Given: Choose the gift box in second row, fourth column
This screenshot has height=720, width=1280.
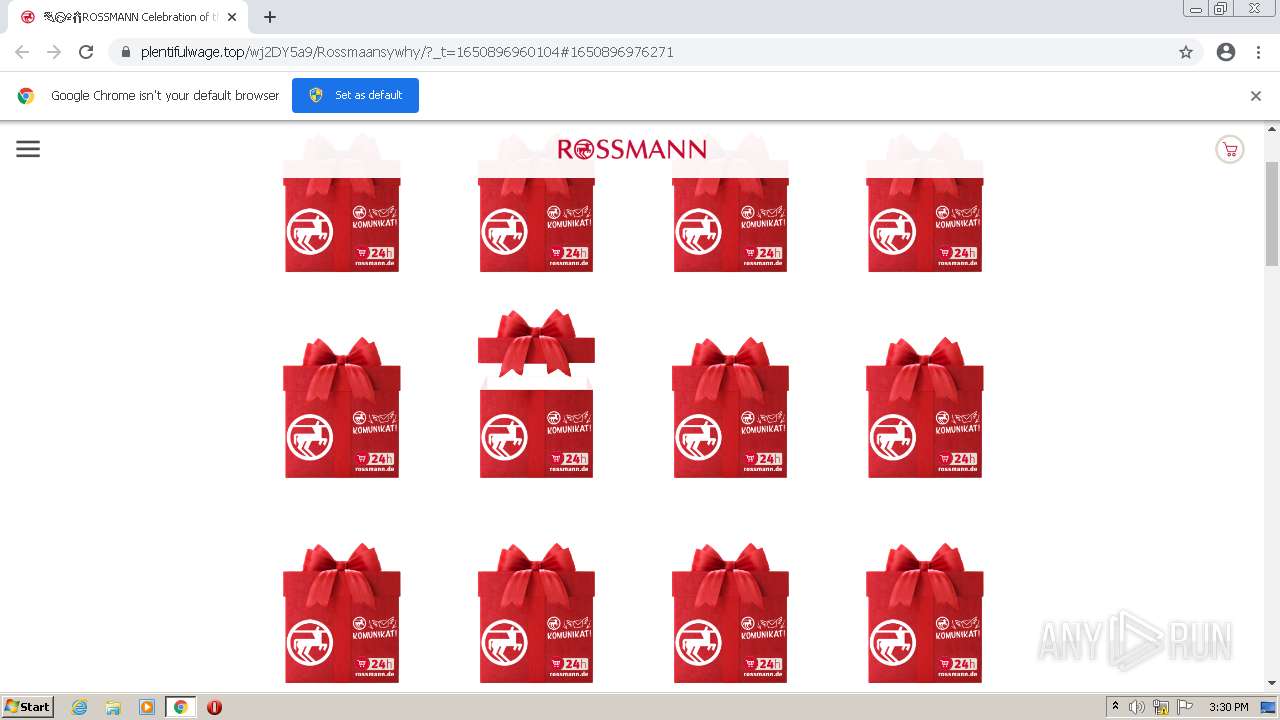Looking at the screenshot, I should pyautogui.click(x=924, y=408).
